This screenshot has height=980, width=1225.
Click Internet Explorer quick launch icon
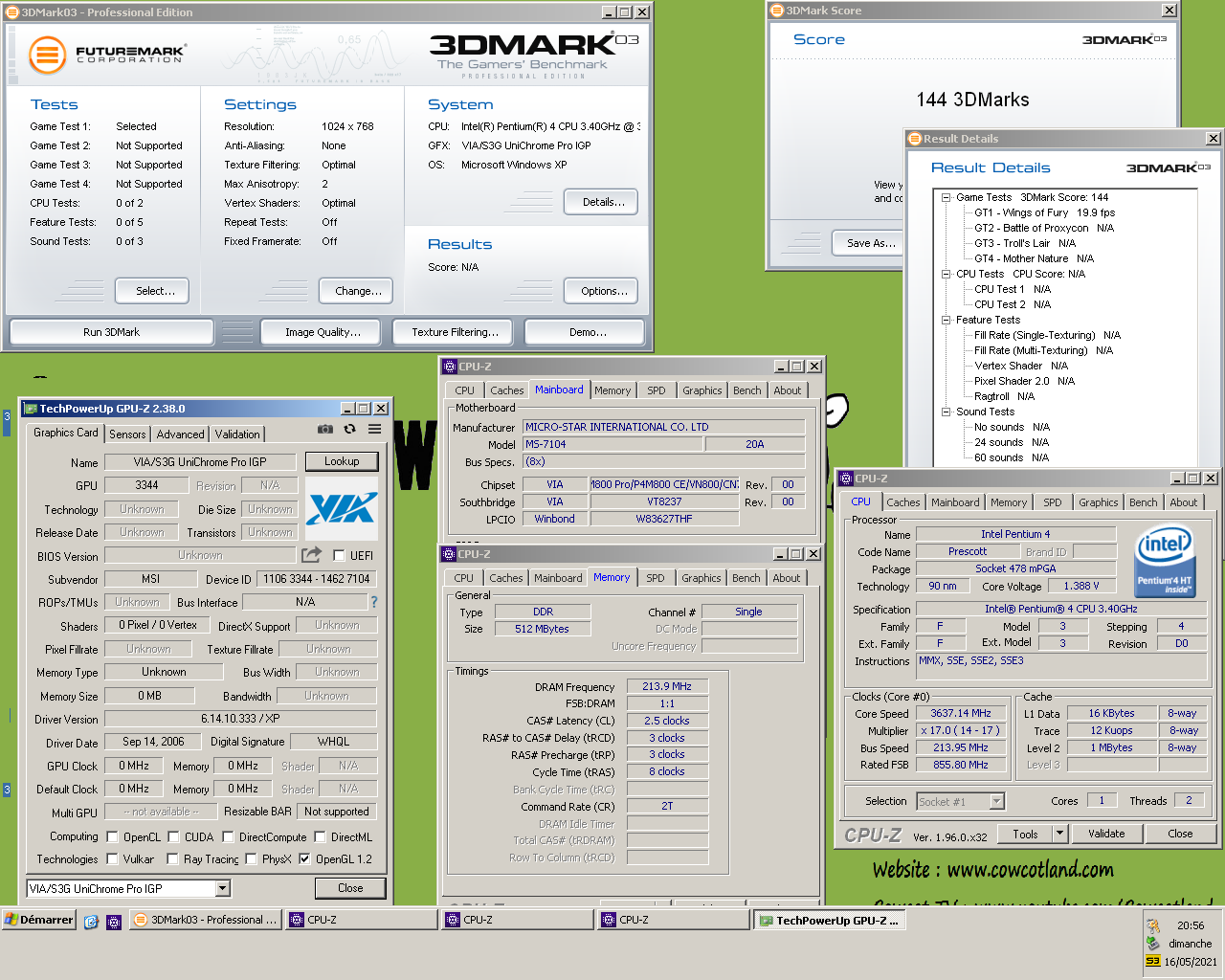coord(92,922)
